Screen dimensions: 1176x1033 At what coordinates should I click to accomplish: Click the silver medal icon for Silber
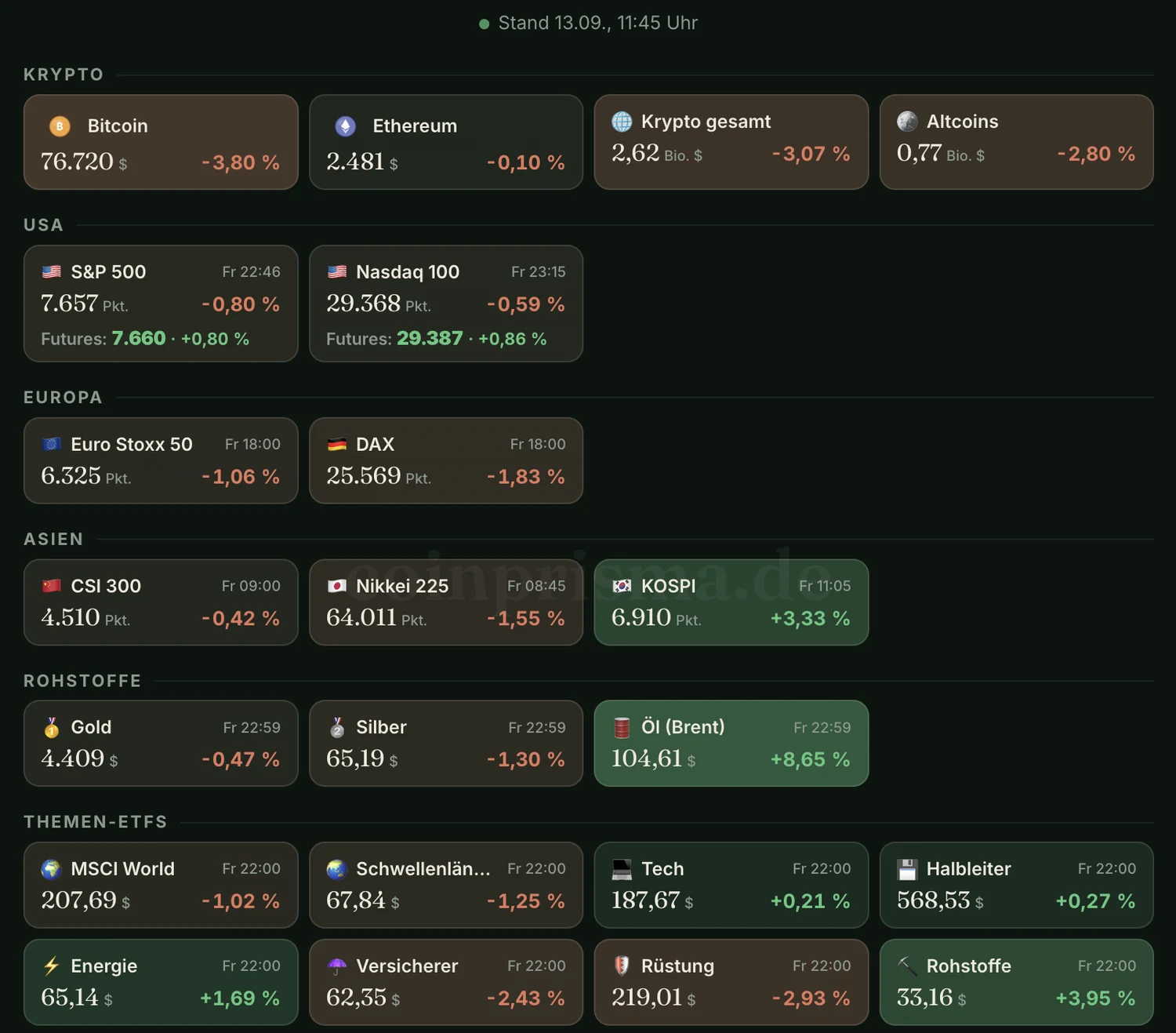(337, 728)
